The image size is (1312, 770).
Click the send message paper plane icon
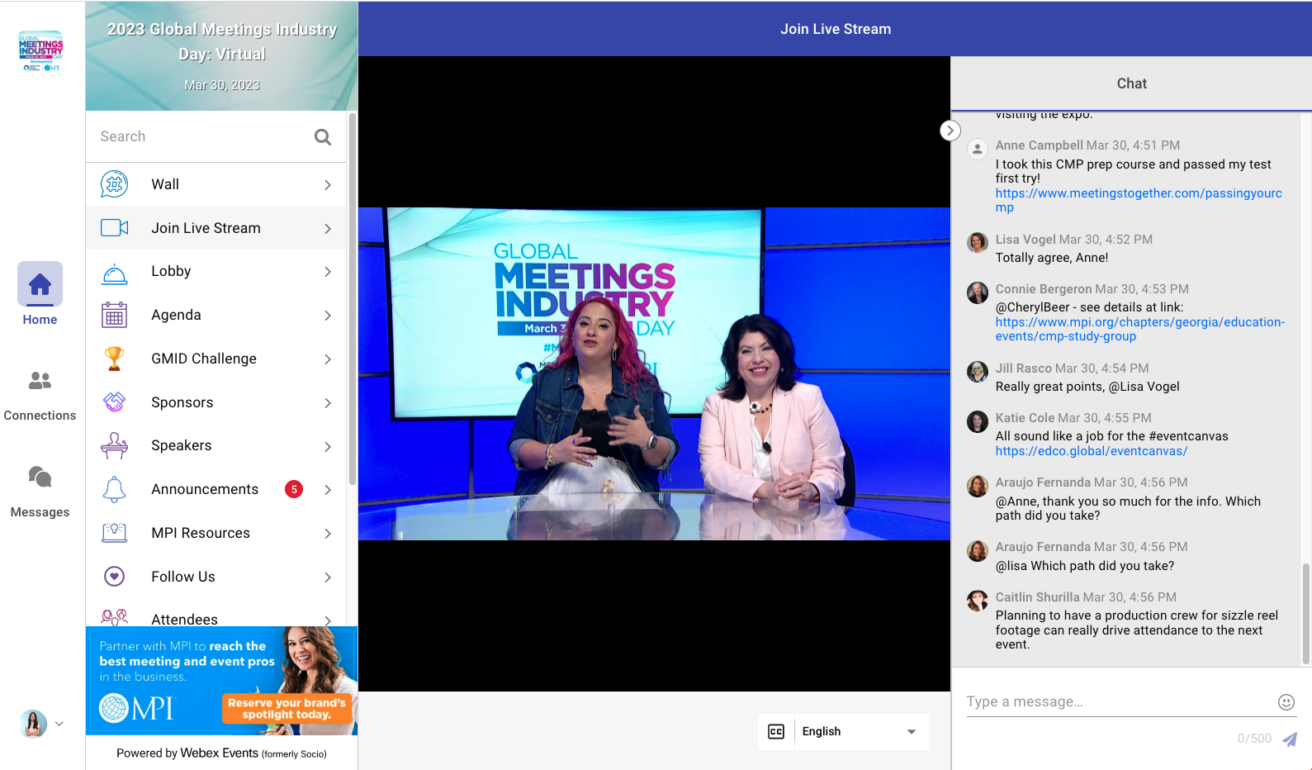pos(1289,739)
